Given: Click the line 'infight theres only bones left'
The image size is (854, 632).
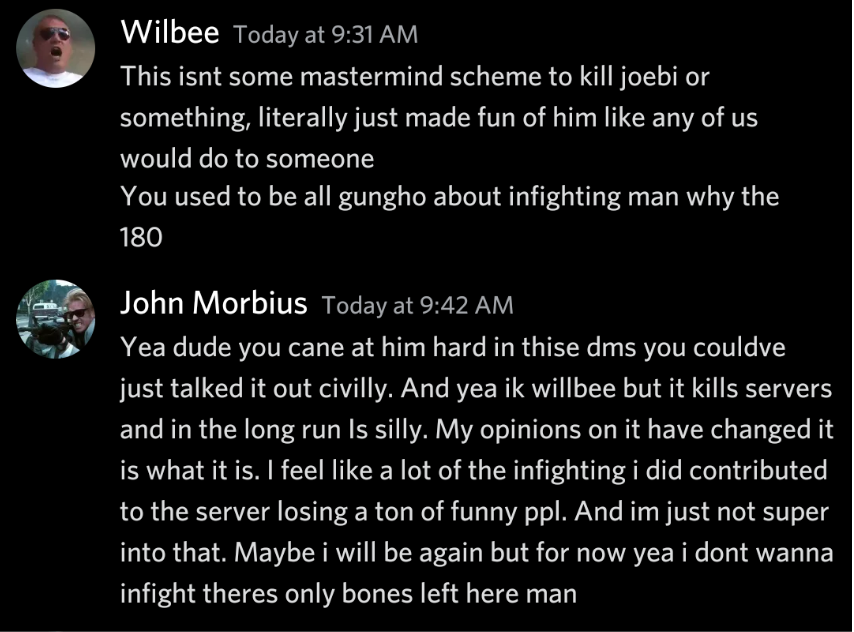Looking at the screenshot, I should point(348,593).
